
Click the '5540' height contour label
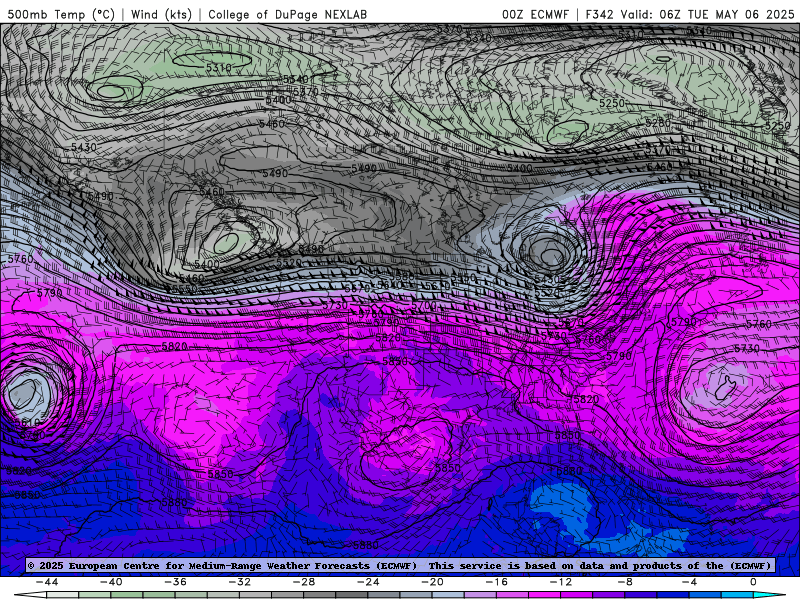pyautogui.click(x=296, y=79)
